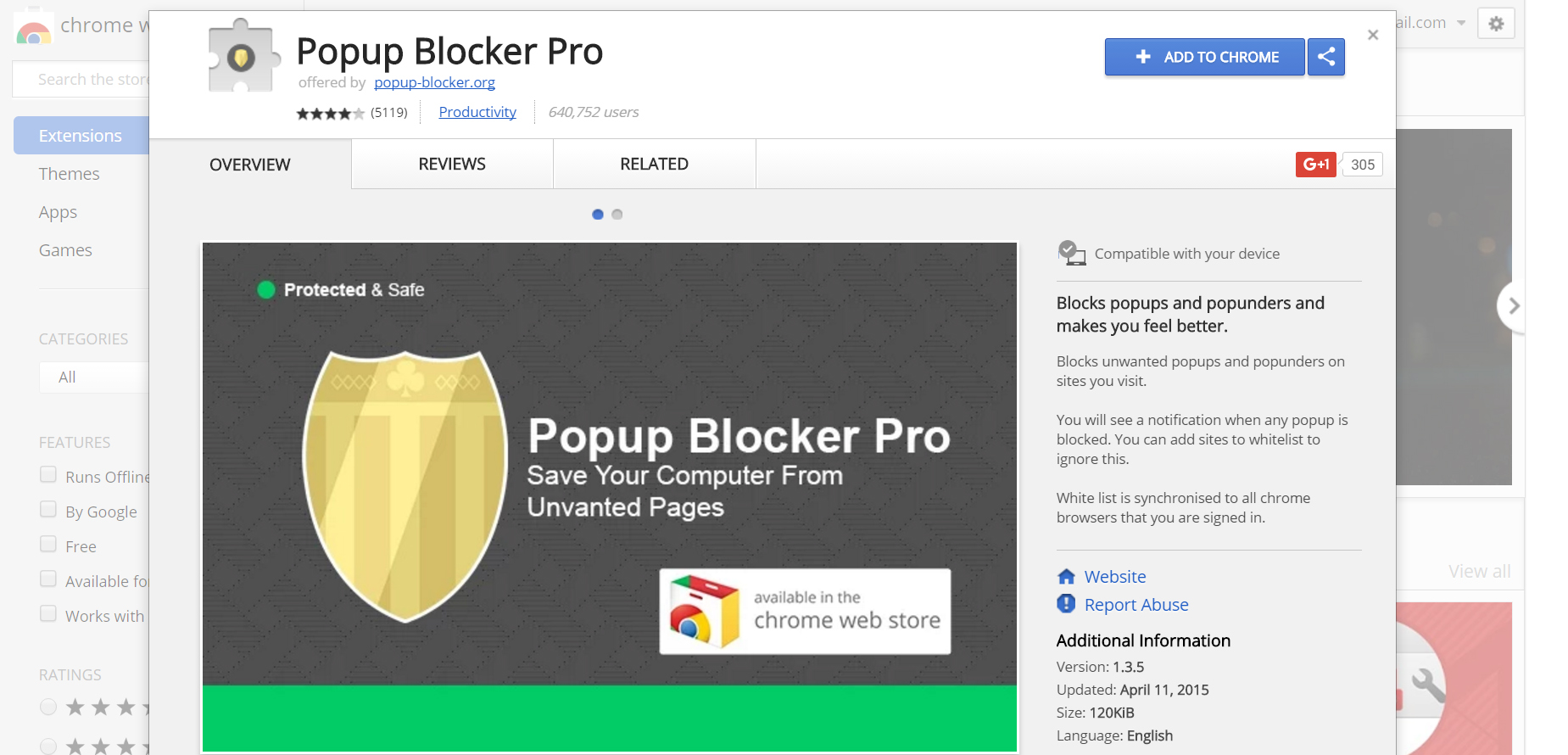Click the Report Abuse link
The height and width of the screenshot is (755, 1568).
(x=1136, y=605)
